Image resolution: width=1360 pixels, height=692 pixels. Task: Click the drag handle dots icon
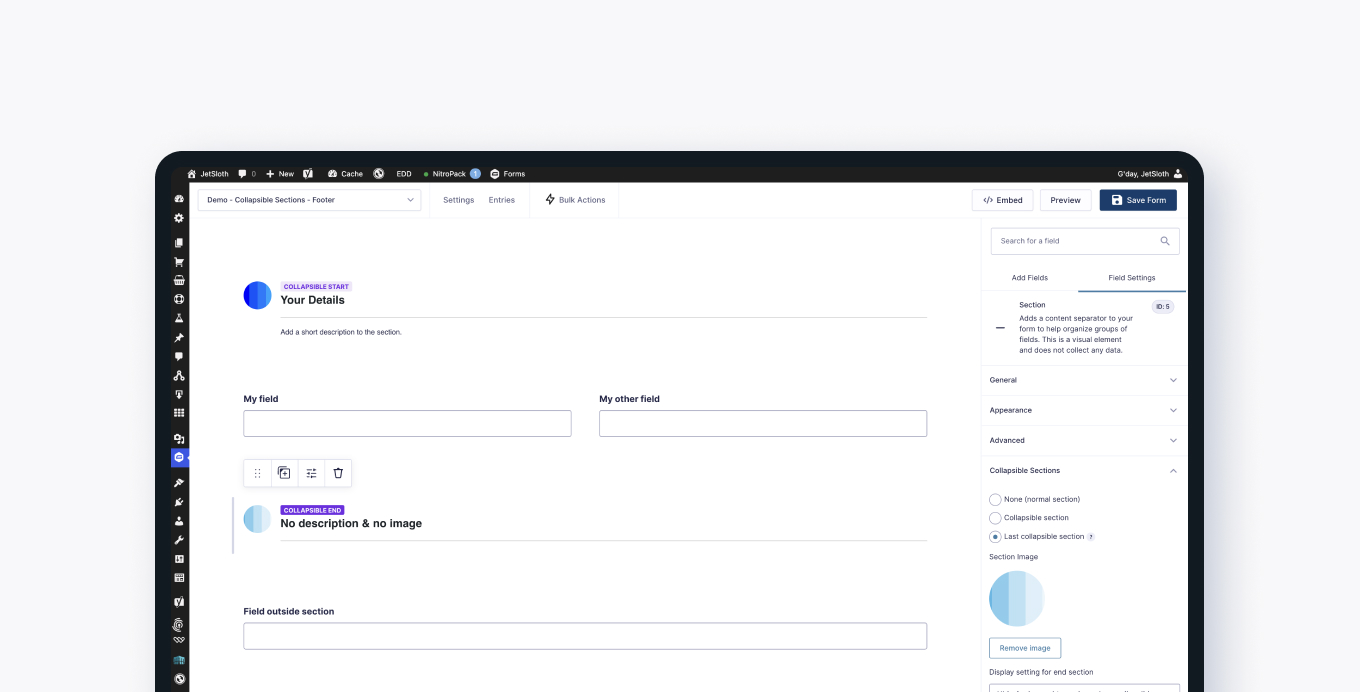pos(257,473)
